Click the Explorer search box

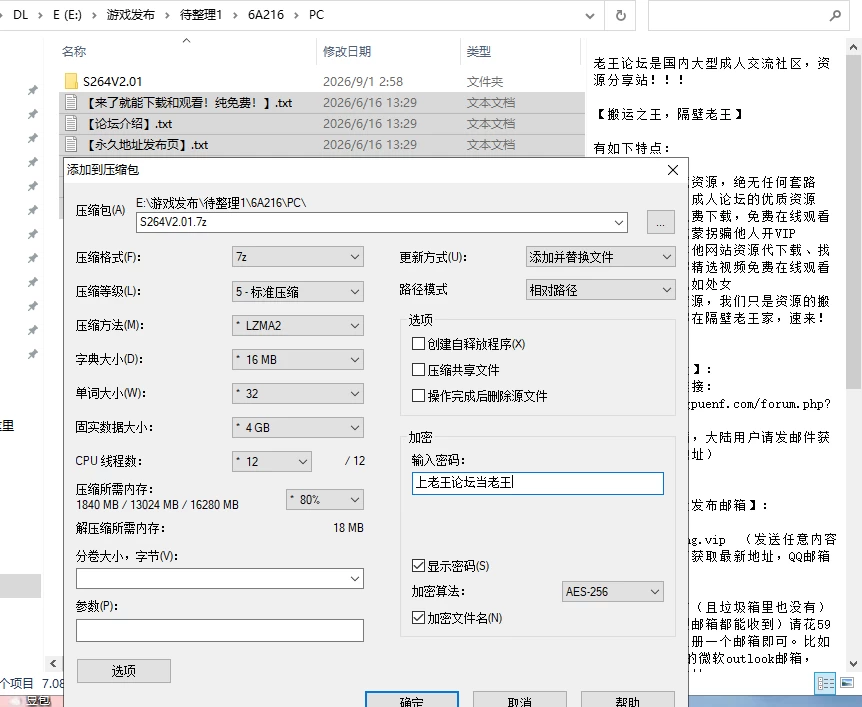coord(748,15)
